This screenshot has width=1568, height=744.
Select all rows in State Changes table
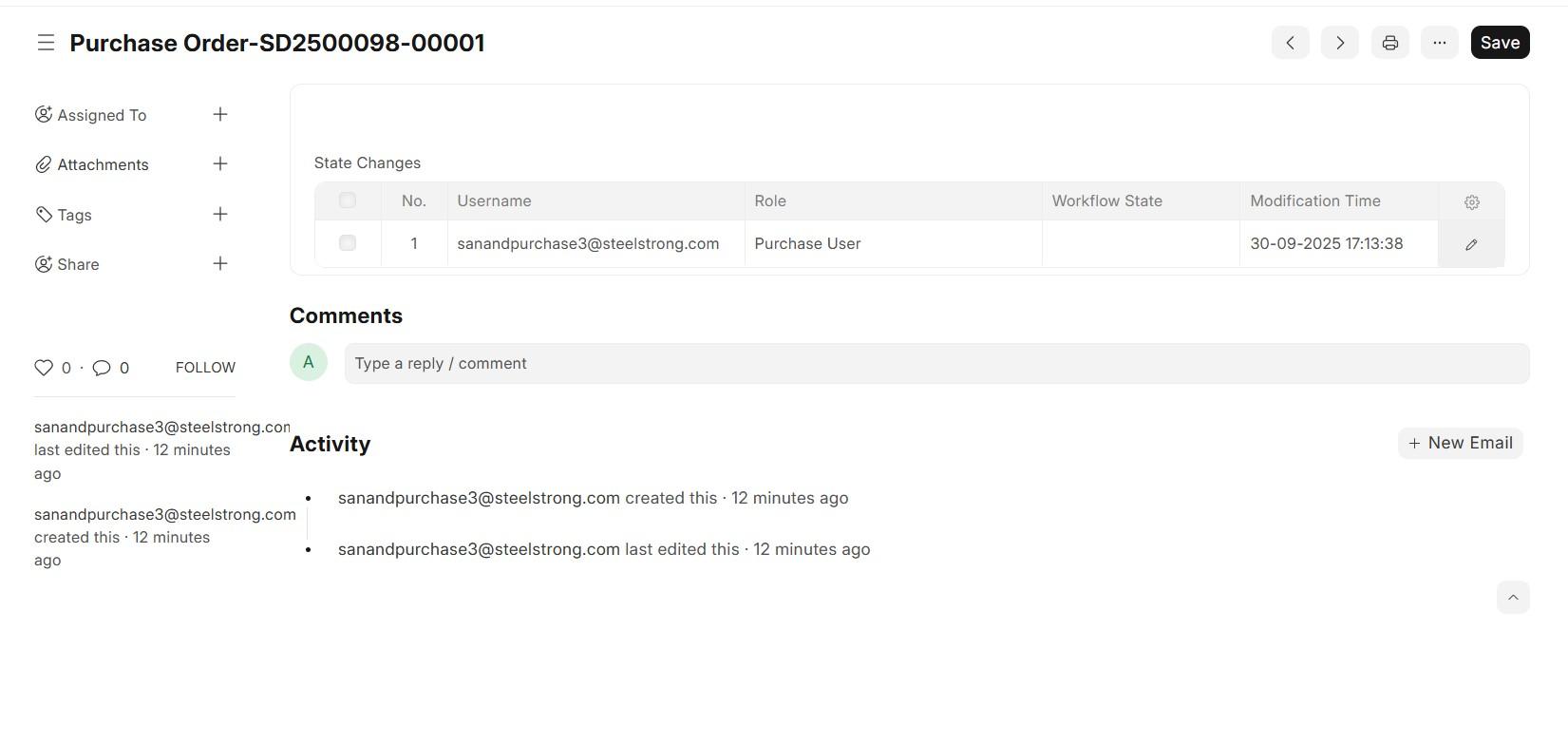point(348,200)
